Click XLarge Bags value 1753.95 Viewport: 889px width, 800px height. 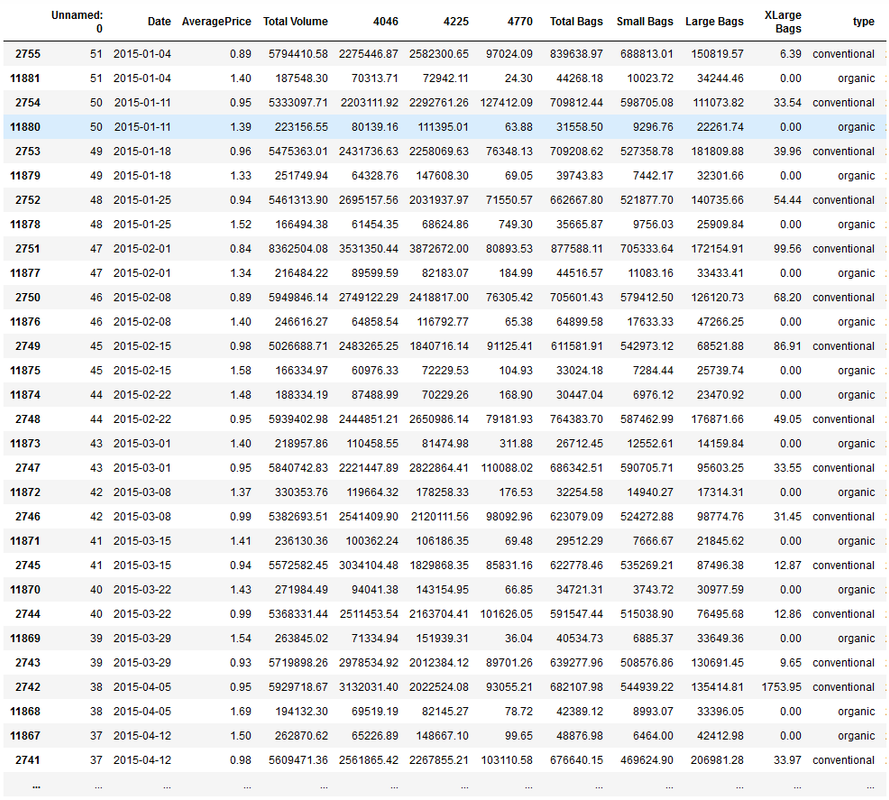782,688
